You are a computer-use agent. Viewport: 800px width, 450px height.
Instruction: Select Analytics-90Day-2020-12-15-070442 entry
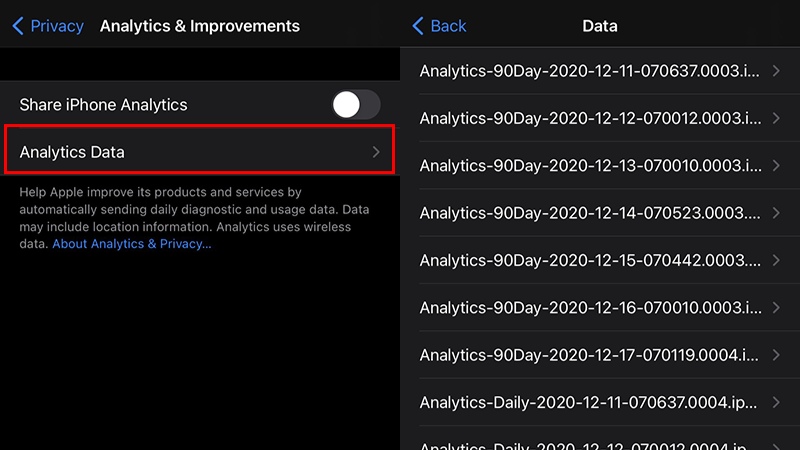pyautogui.click(x=590, y=260)
